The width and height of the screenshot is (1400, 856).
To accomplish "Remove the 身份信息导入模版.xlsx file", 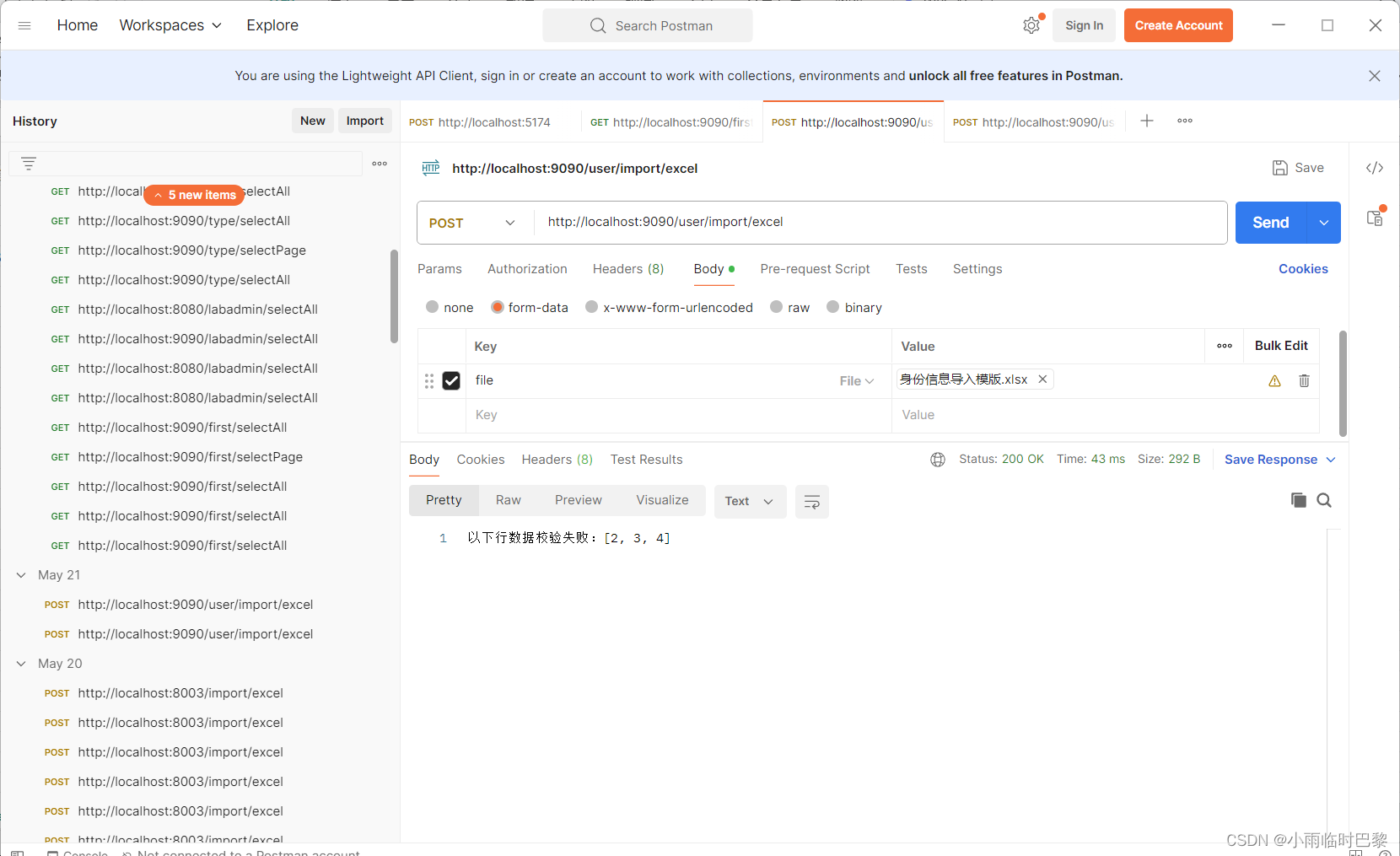I will pyautogui.click(x=1042, y=379).
